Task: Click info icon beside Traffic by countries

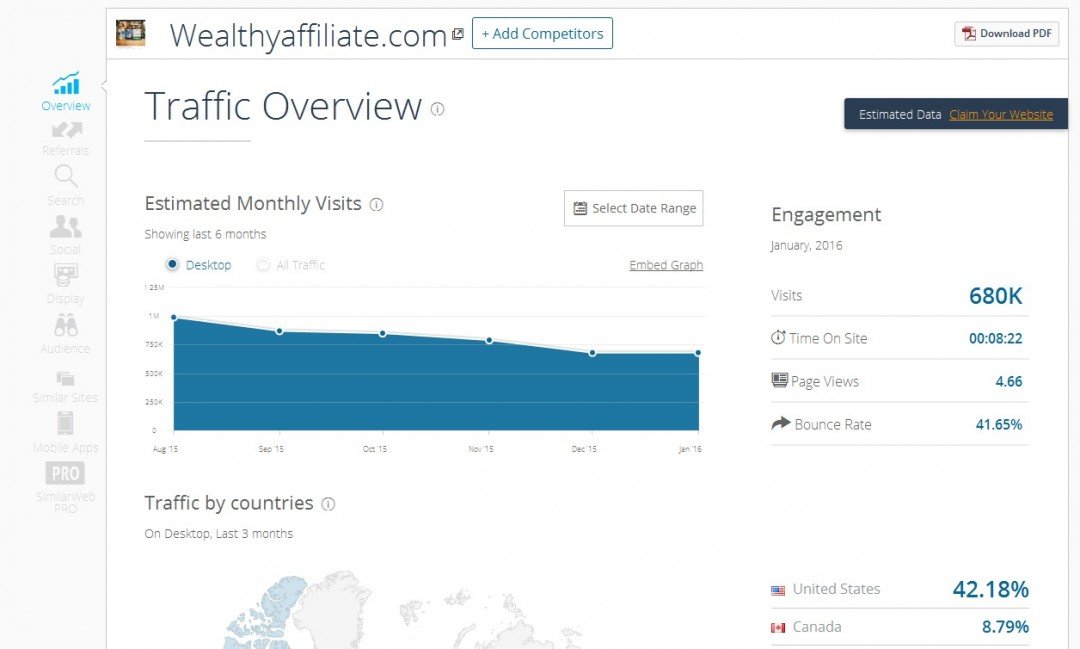Action: point(329,504)
